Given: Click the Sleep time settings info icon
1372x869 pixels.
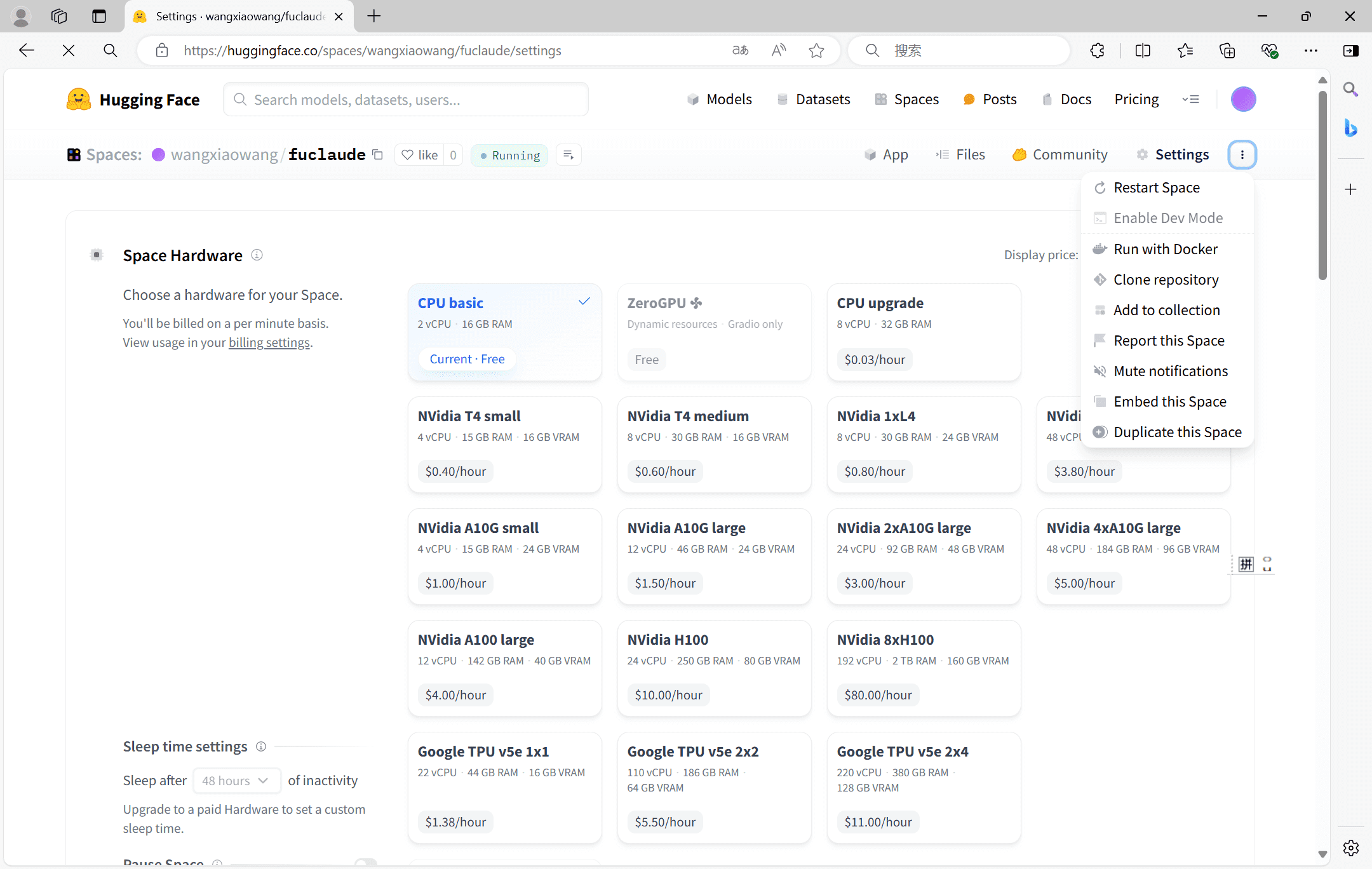Looking at the screenshot, I should (x=261, y=746).
